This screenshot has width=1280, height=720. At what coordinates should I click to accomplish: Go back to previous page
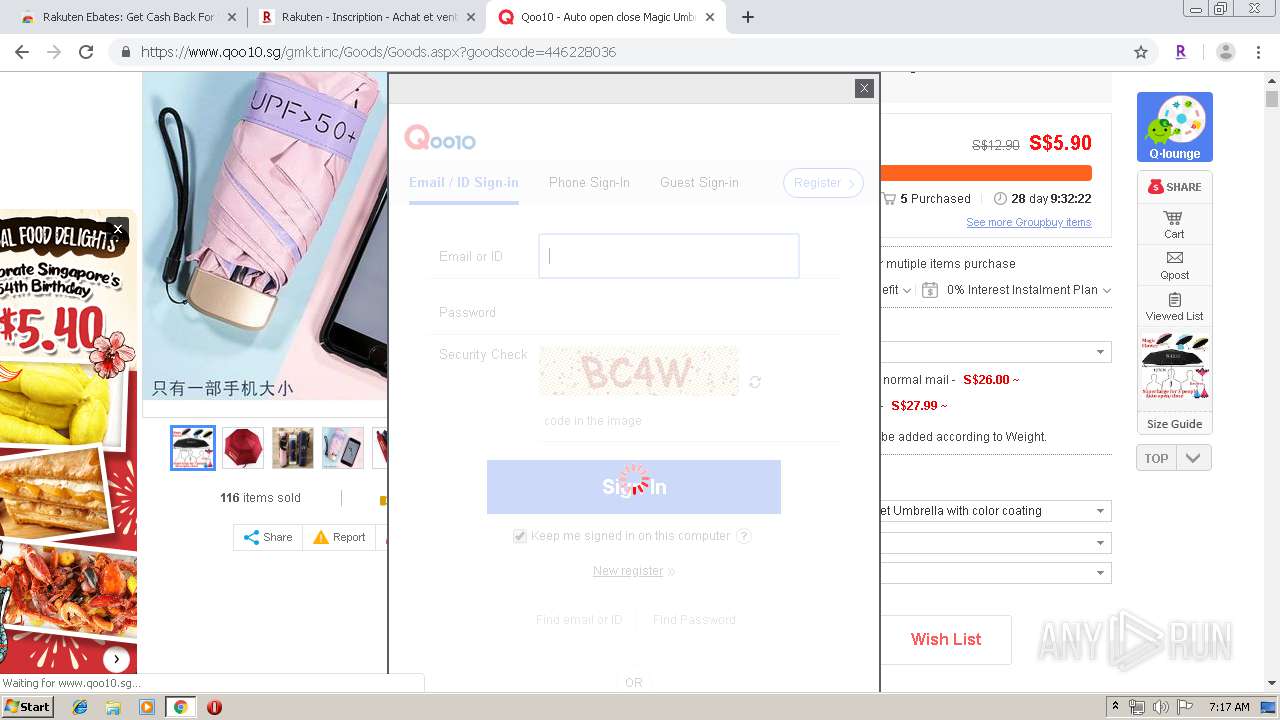click(22, 52)
